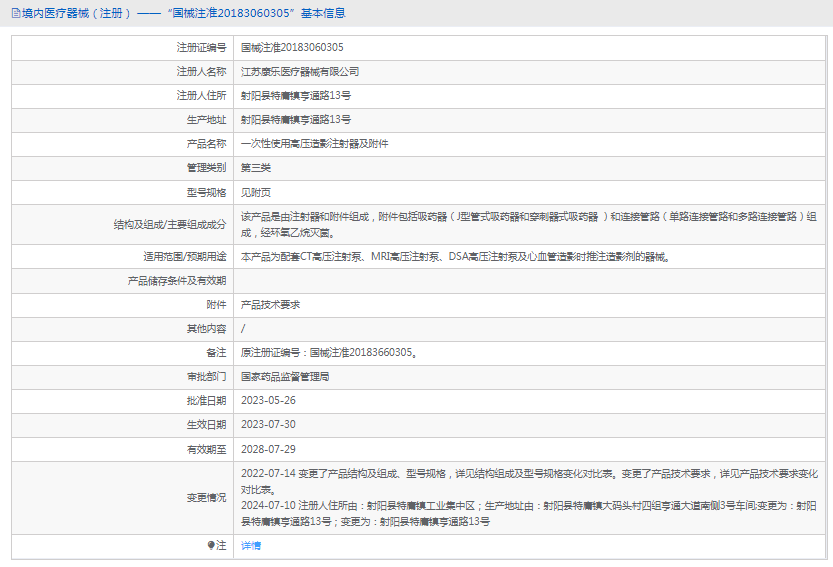Select registration number 国械注准20183060305 value
This screenshot has width=833, height=567.
click(292, 47)
